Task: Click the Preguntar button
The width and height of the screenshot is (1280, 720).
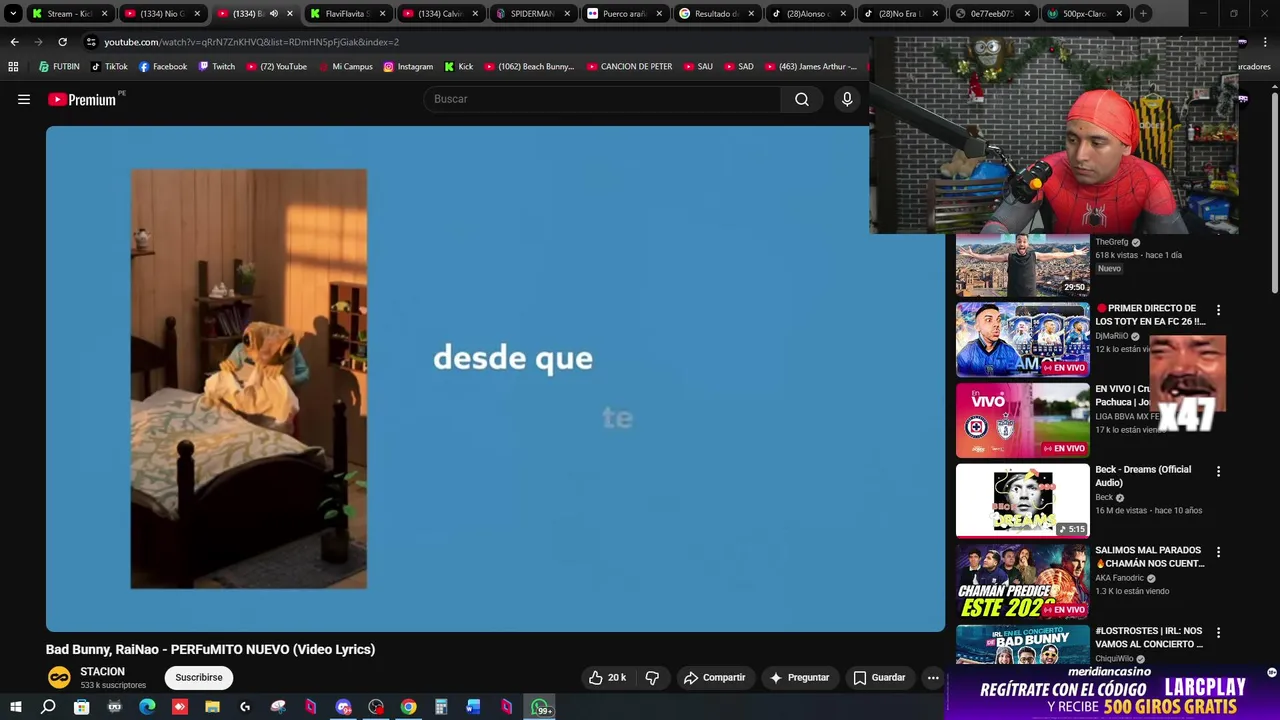Action: (x=798, y=677)
